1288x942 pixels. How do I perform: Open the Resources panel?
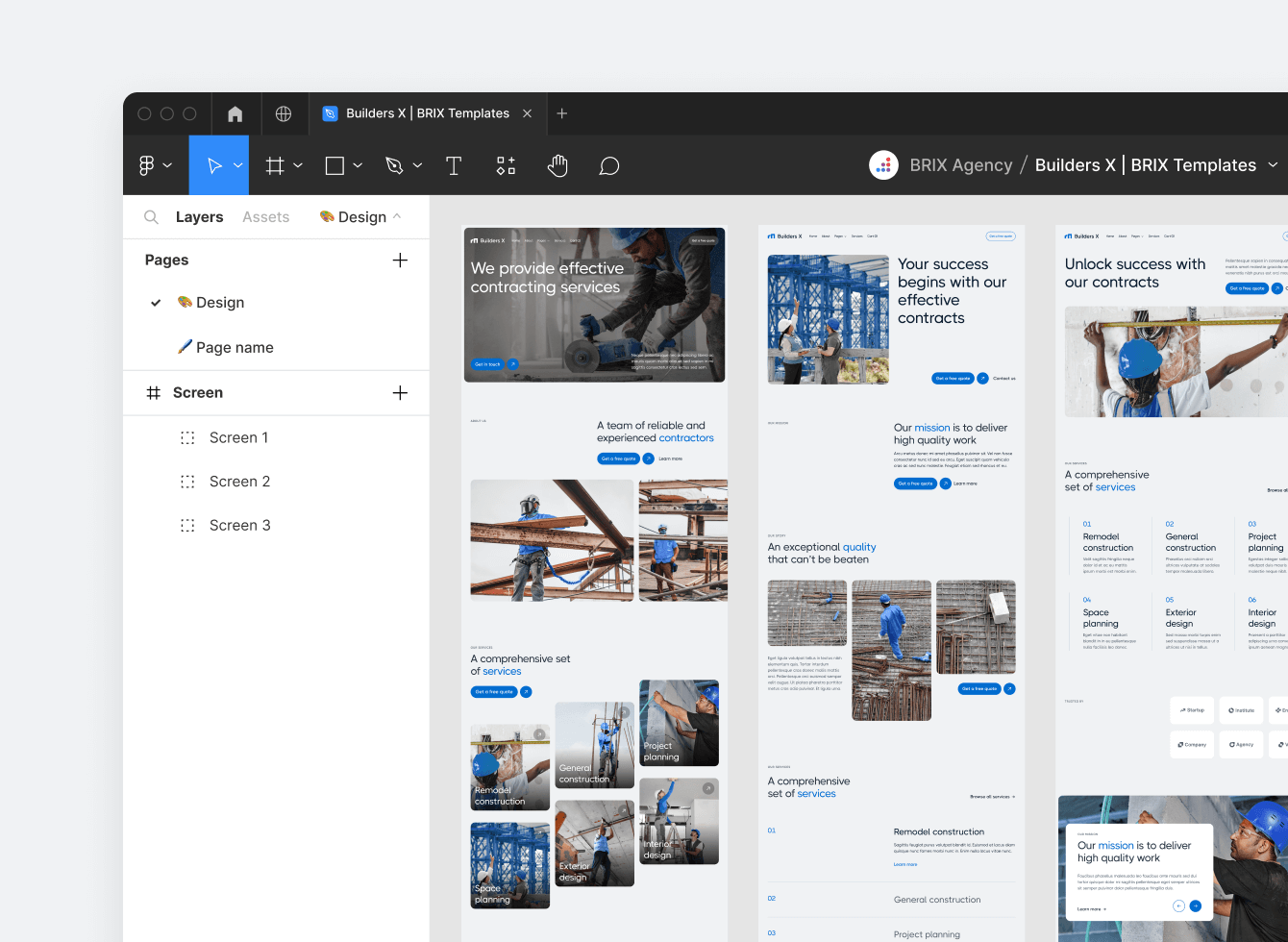pyautogui.click(x=506, y=164)
